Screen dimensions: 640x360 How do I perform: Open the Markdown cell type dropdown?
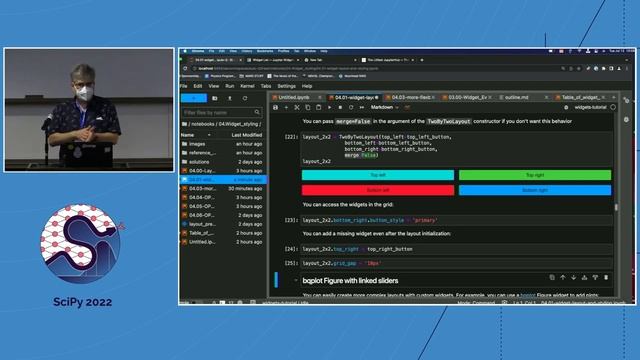384,107
